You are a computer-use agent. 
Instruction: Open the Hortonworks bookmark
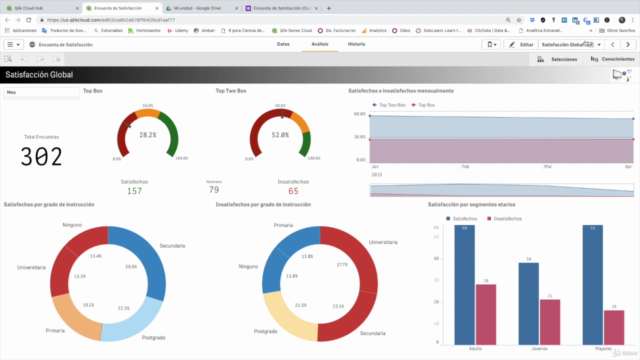(x=144, y=31)
